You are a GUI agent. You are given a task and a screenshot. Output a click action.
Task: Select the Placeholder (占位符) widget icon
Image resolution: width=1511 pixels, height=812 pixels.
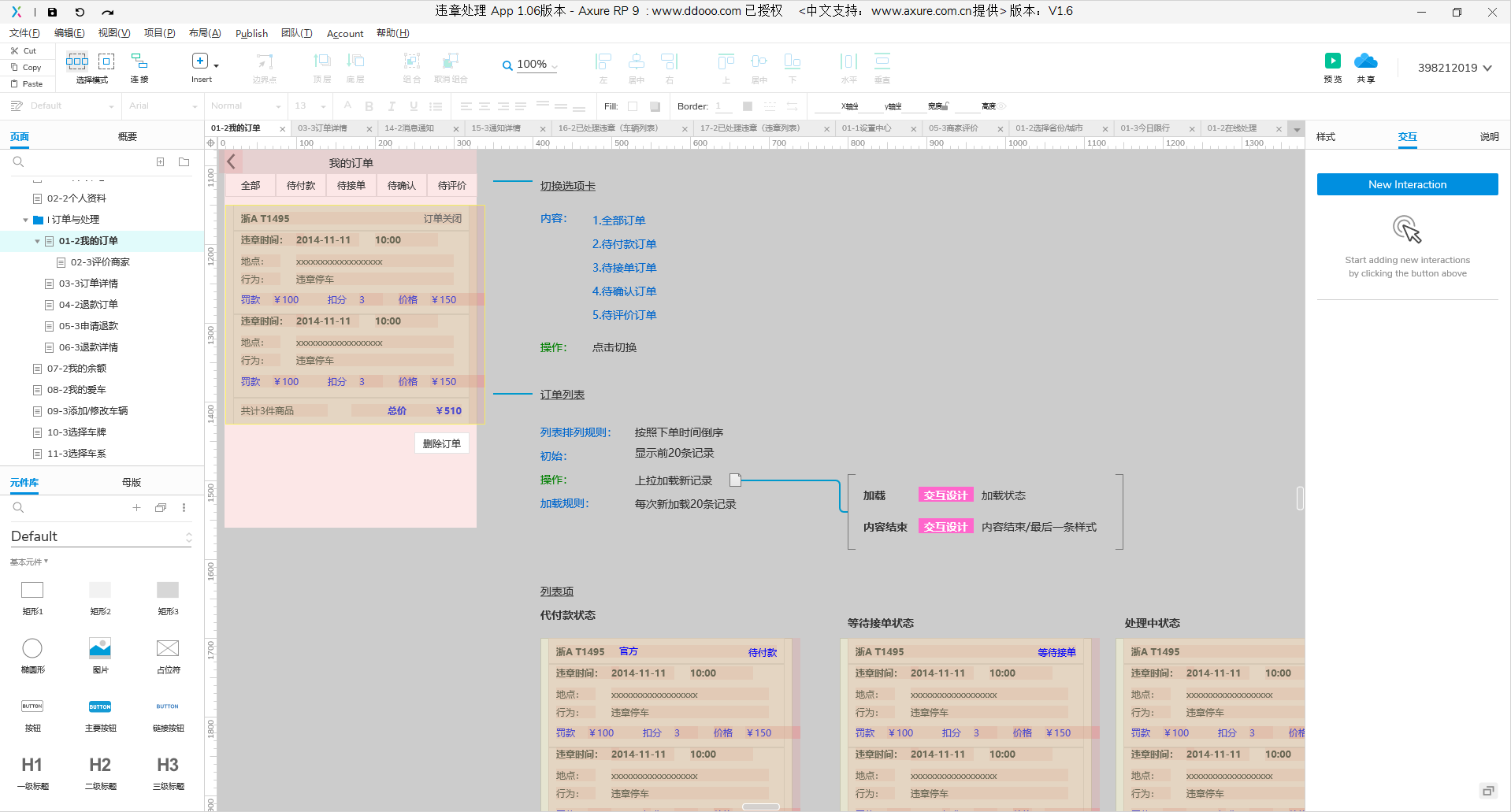(x=168, y=648)
